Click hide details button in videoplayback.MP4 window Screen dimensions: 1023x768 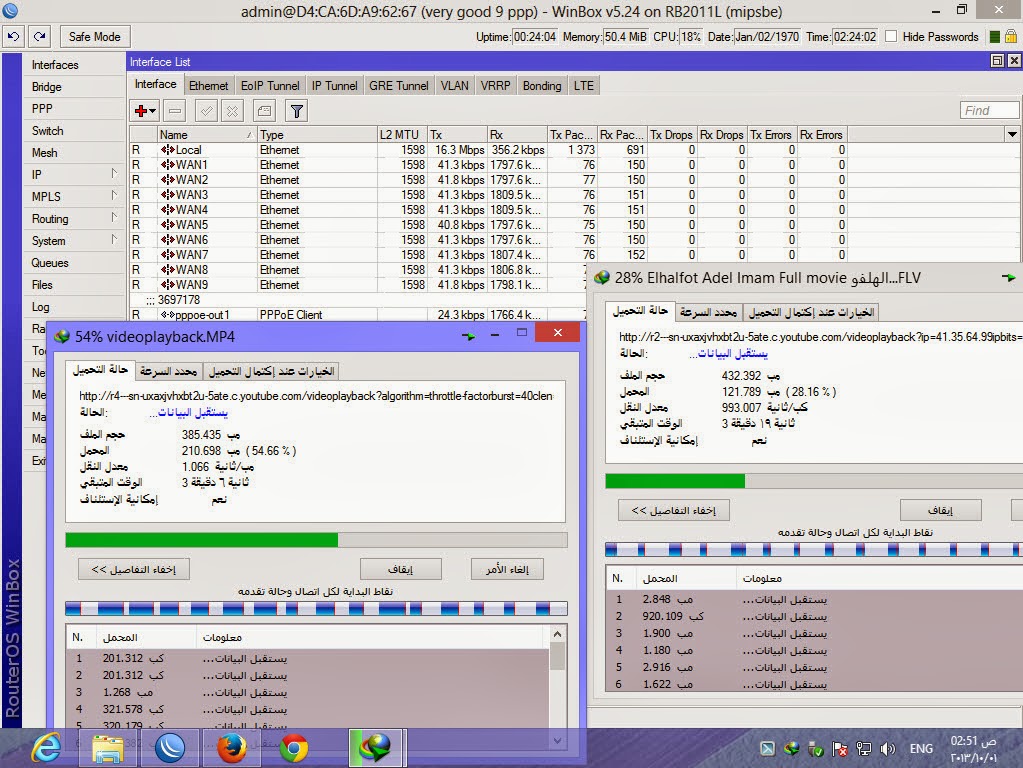[134, 569]
